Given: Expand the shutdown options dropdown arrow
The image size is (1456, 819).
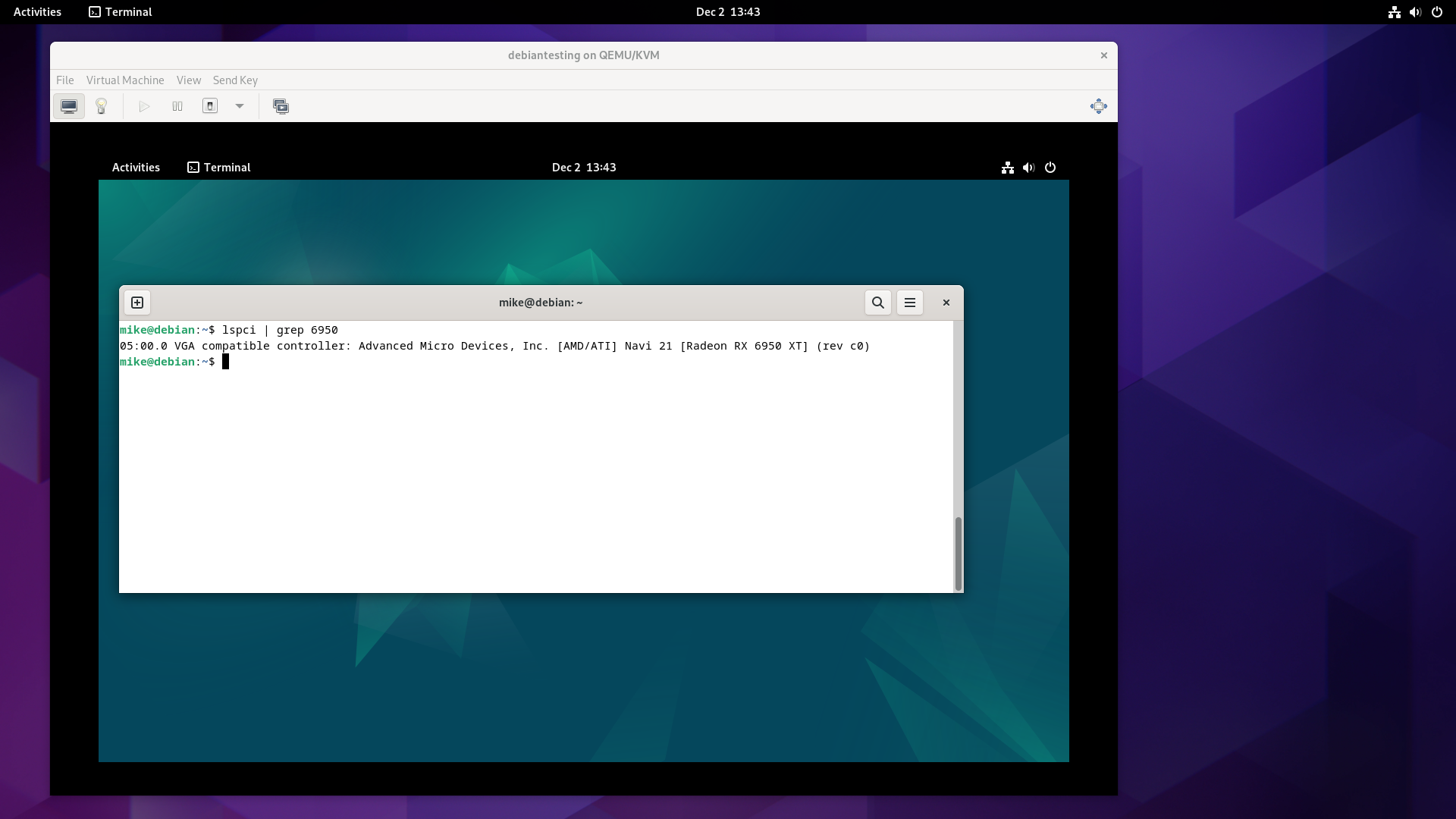Looking at the screenshot, I should [240, 106].
